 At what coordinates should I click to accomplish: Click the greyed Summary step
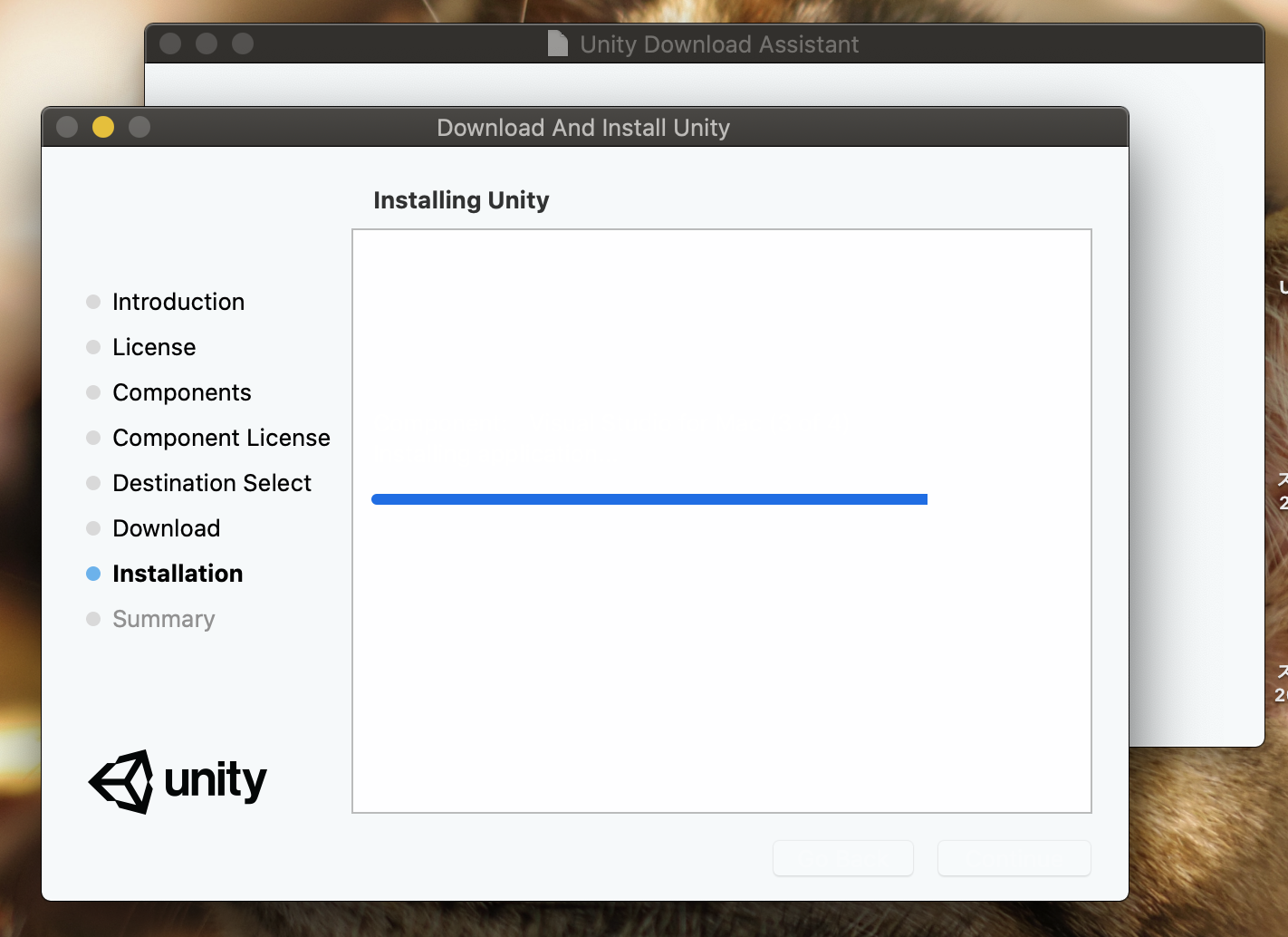coord(164,619)
